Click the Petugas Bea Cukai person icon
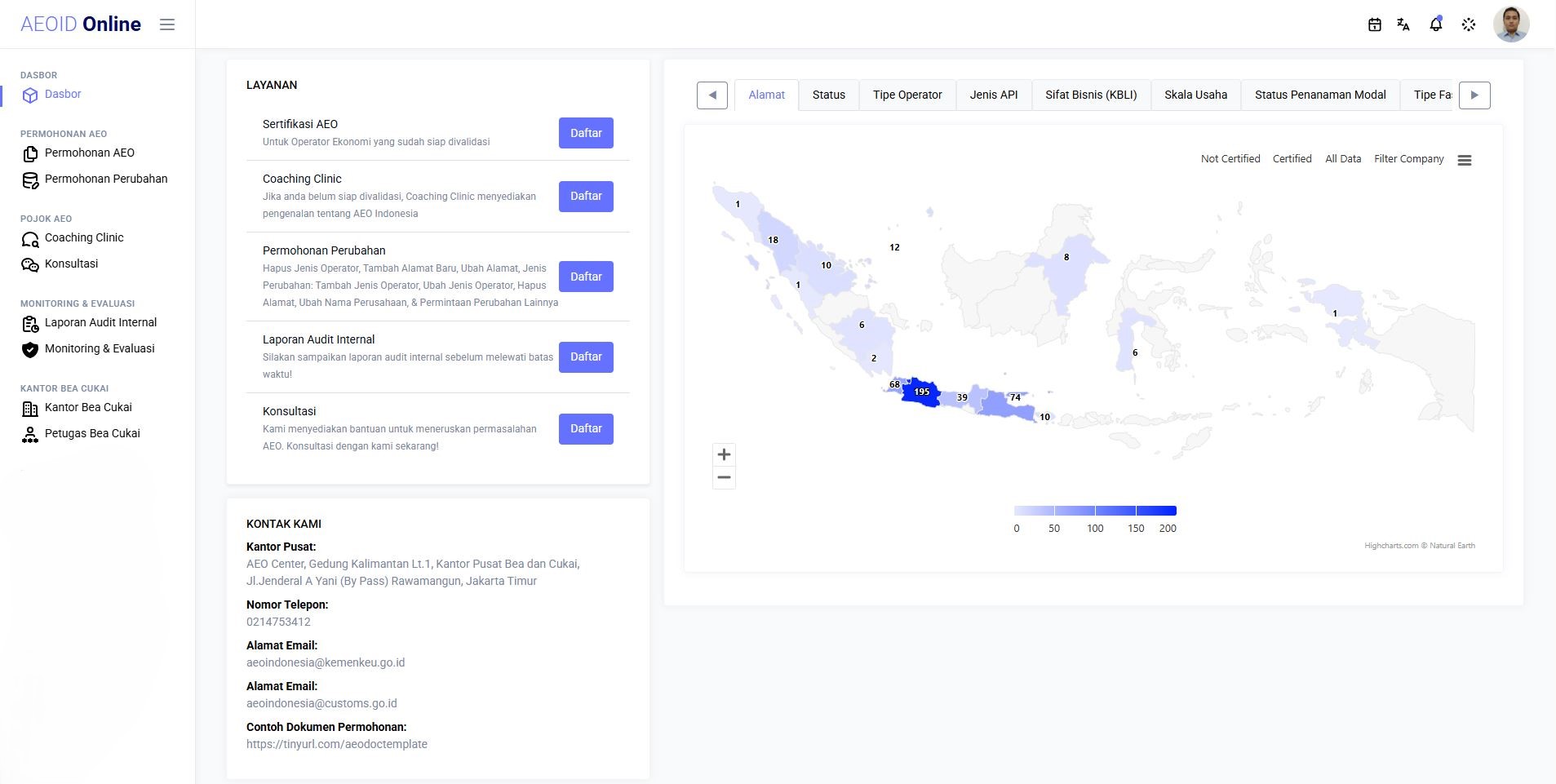 tap(30, 435)
